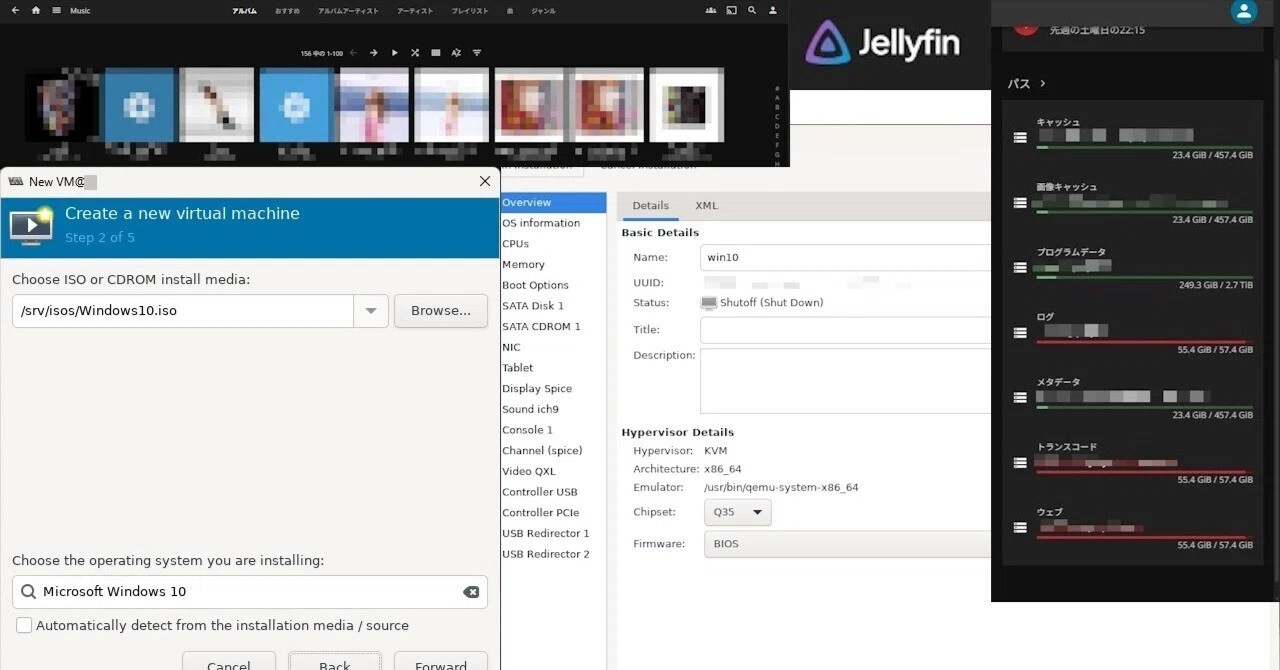Click storage icon beside 画像キャッシュ
This screenshot has height=670, width=1280.
[x=1020, y=203]
